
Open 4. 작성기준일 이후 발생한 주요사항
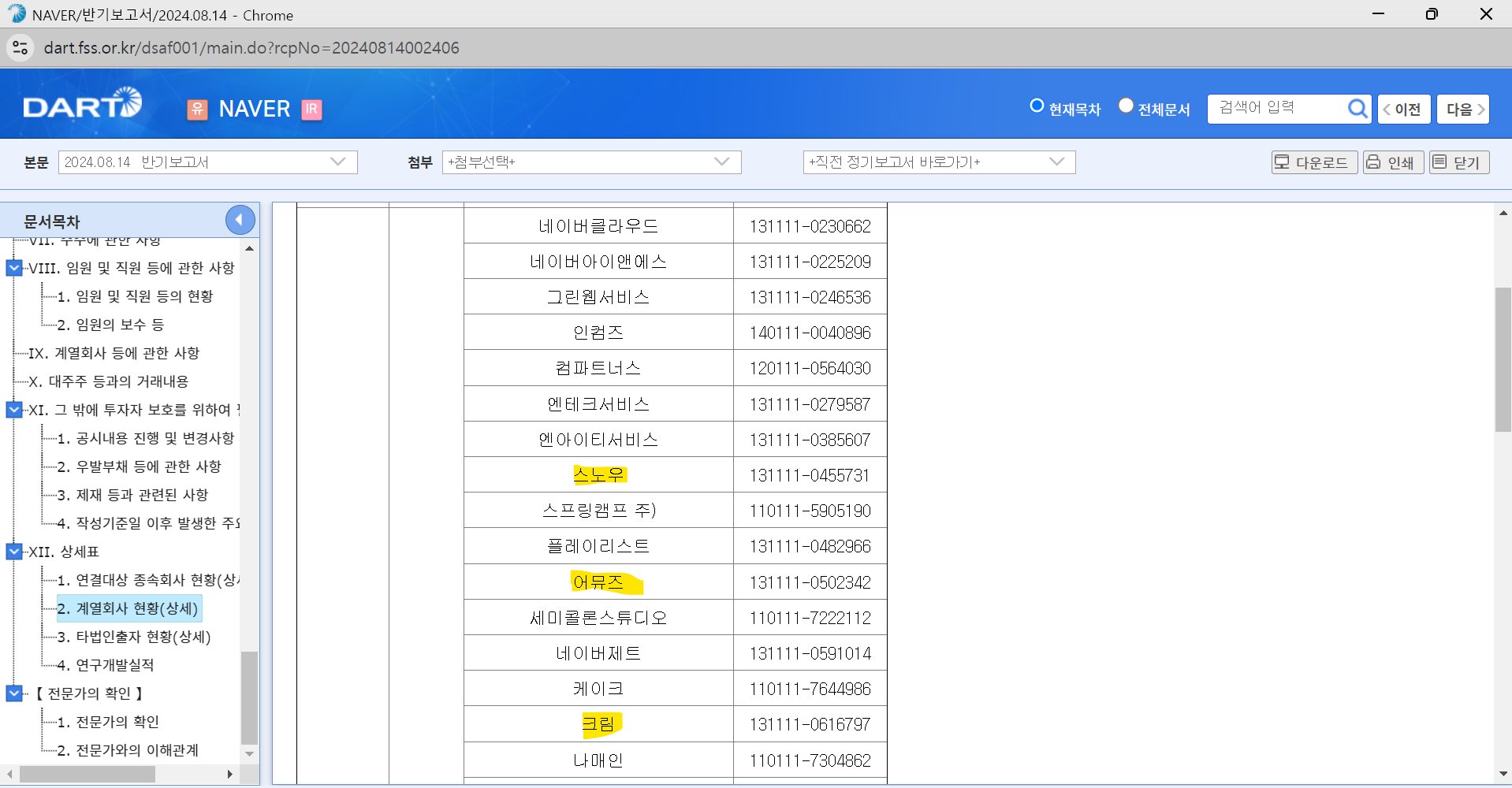(x=148, y=523)
